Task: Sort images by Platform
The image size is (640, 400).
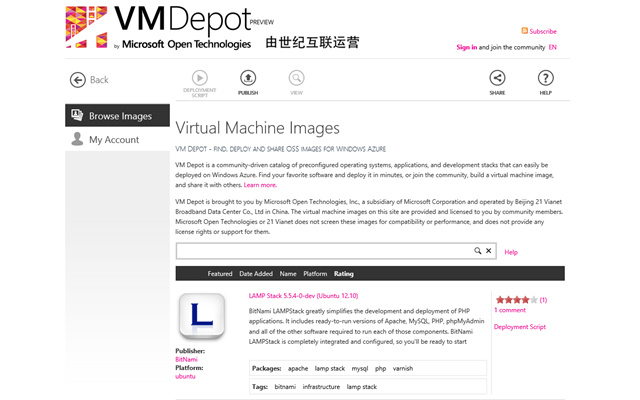Action: [315, 274]
